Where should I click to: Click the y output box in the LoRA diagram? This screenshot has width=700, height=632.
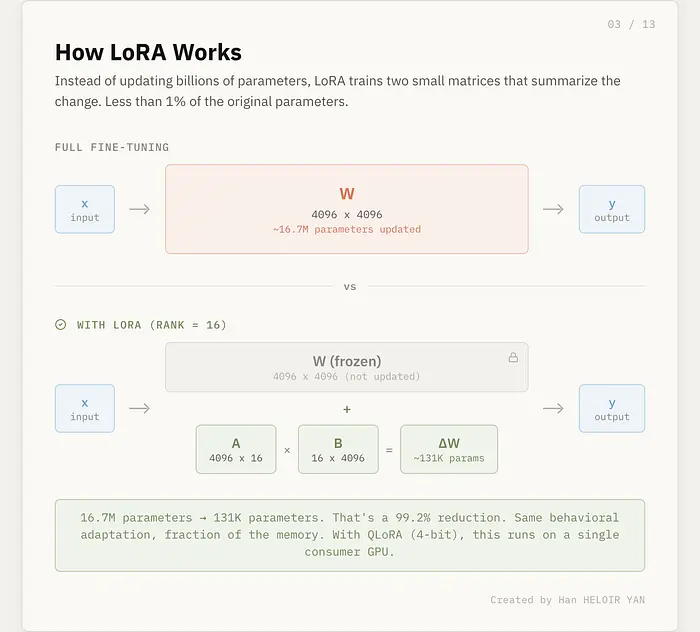point(612,408)
